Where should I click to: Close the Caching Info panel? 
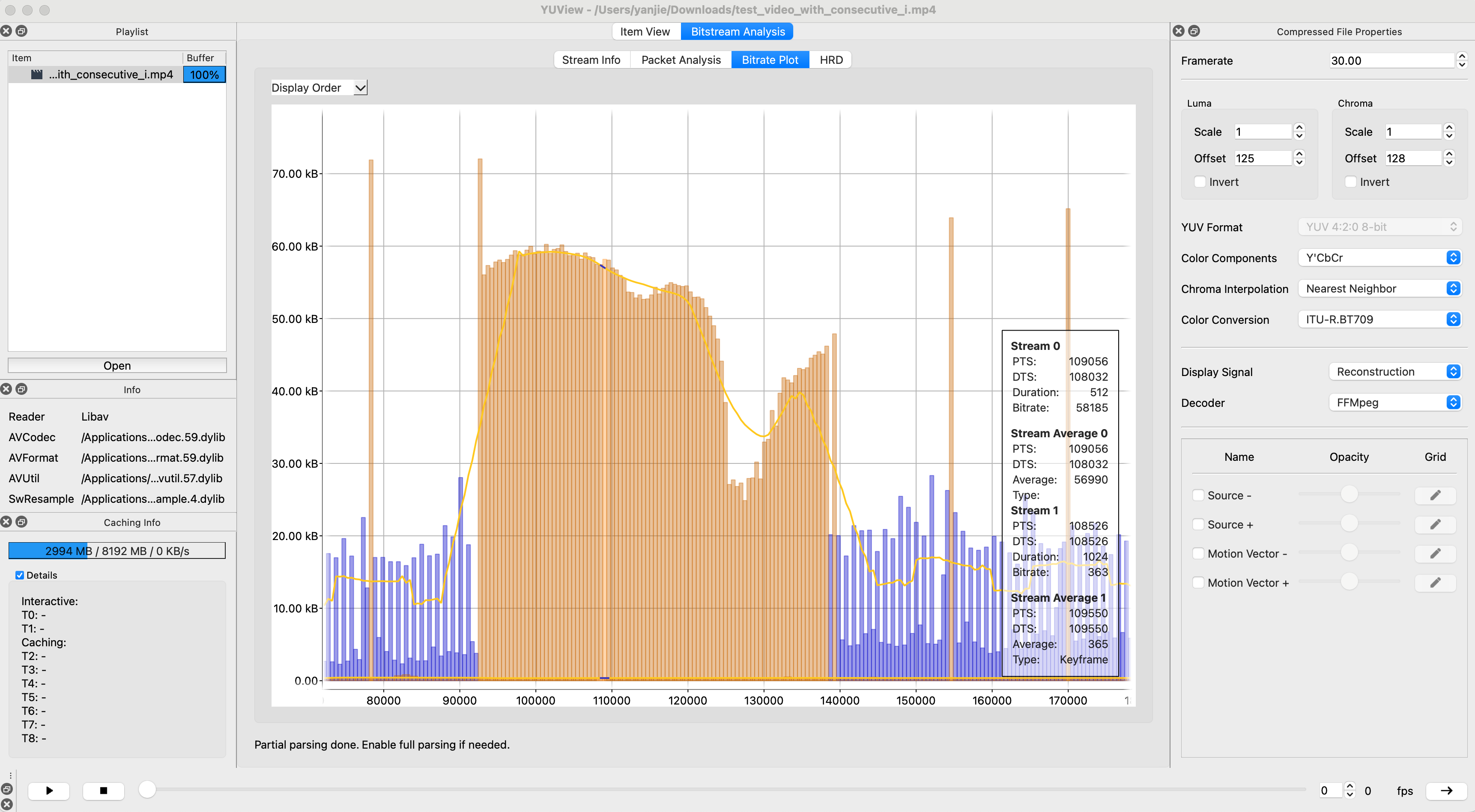click(6, 522)
